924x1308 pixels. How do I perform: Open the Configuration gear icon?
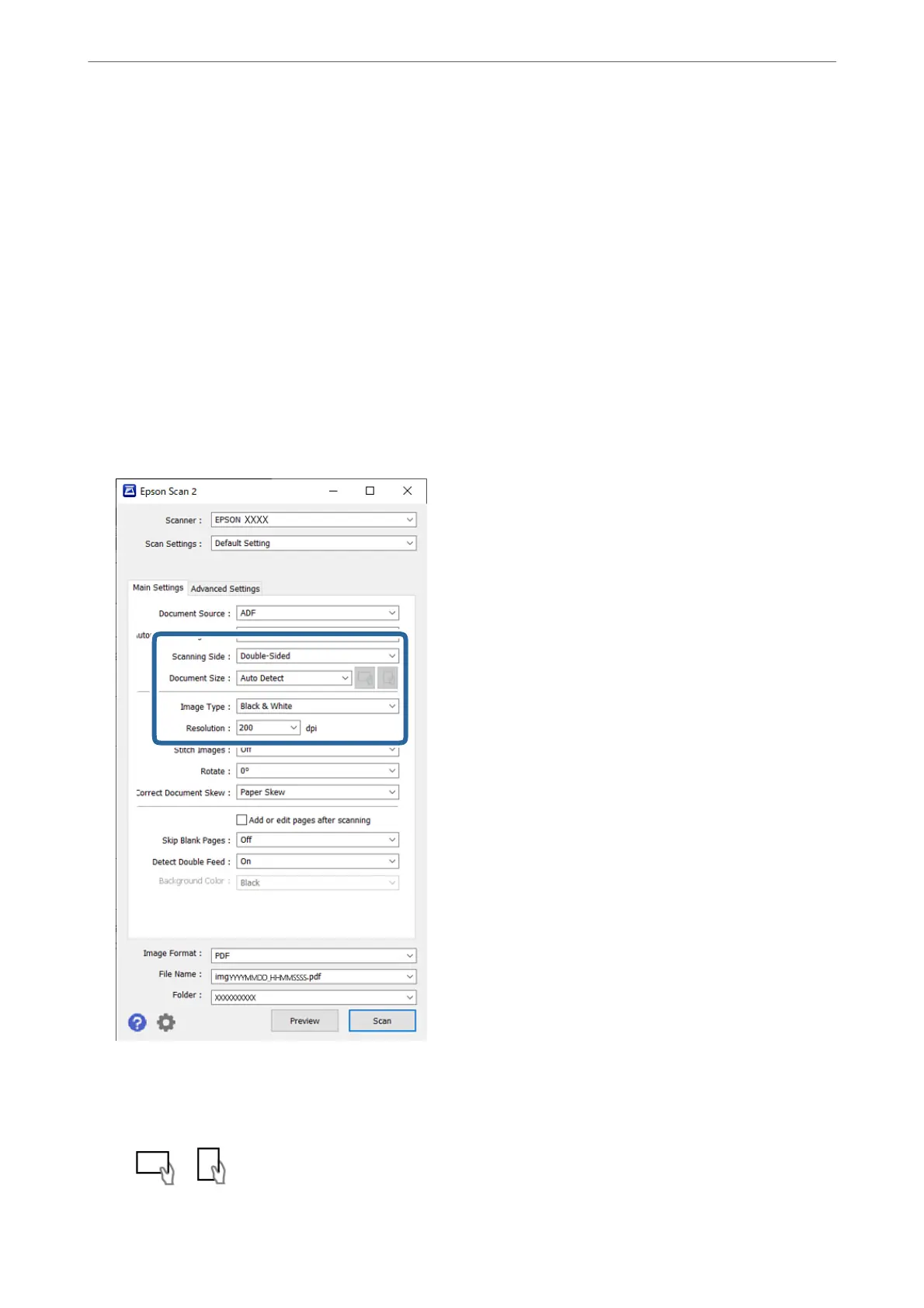[x=166, y=1022]
